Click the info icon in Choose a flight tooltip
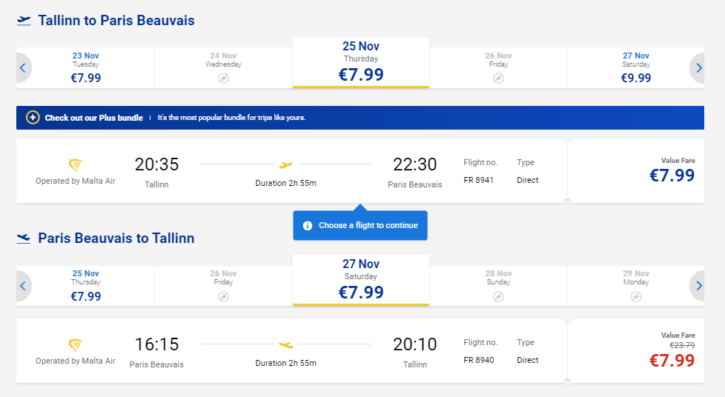 [x=307, y=226]
